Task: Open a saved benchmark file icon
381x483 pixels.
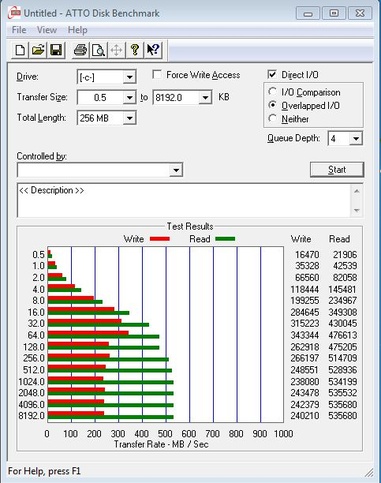Action: click(38, 50)
